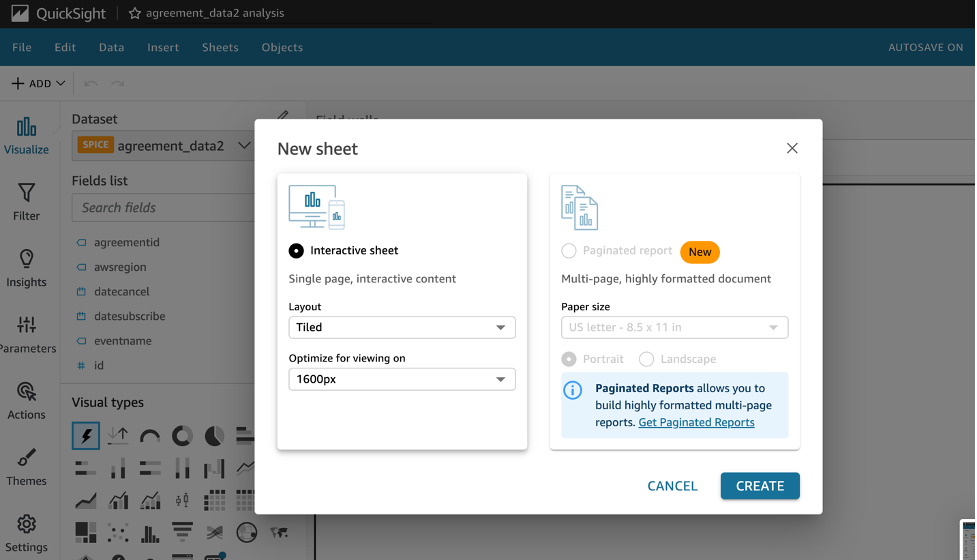The width and height of the screenshot is (977, 560).
Task: Expand the ADD dropdown in toolbar
Action: (x=38, y=83)
